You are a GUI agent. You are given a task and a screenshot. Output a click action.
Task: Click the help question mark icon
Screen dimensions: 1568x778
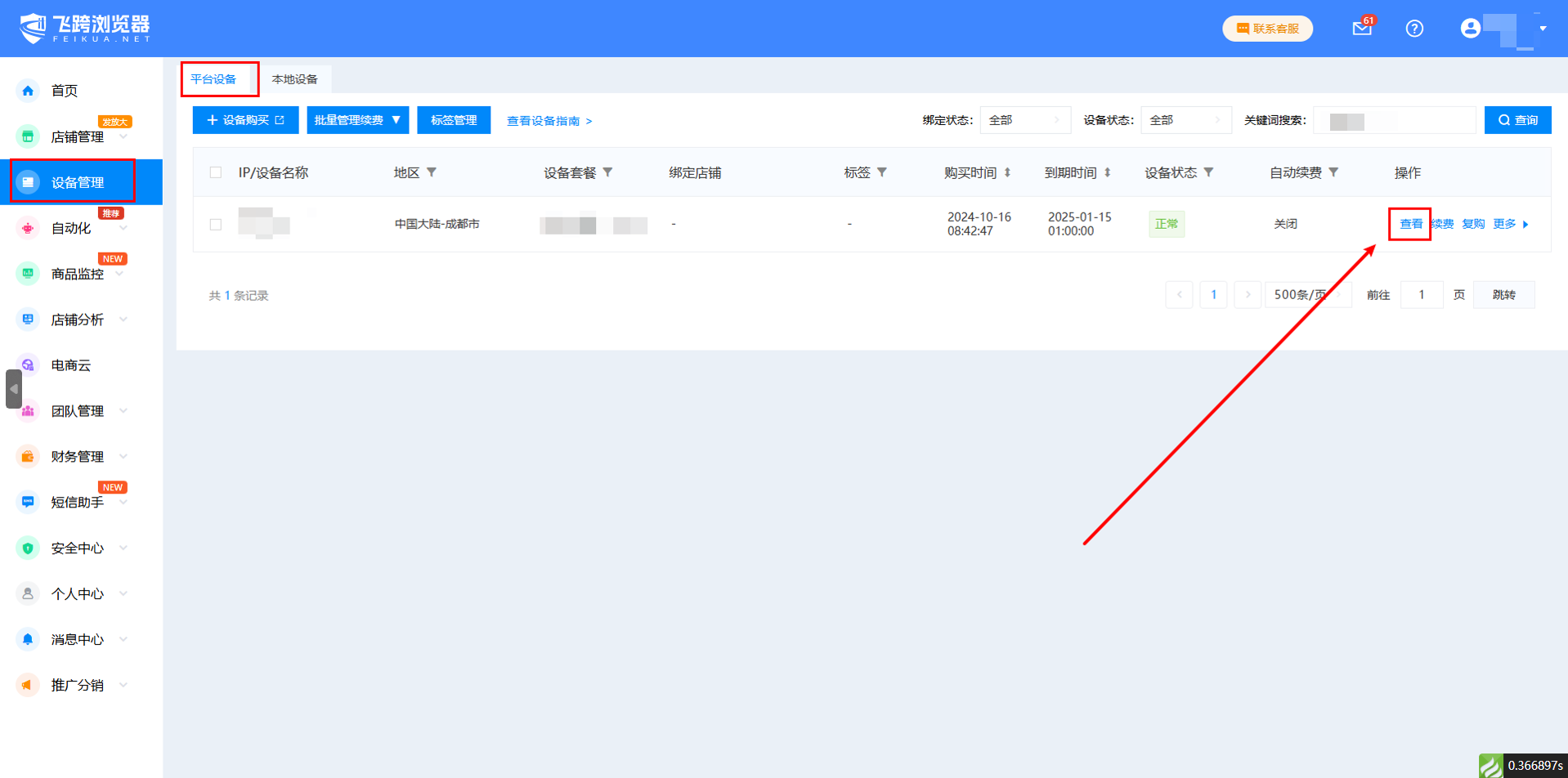(1414, 29)
